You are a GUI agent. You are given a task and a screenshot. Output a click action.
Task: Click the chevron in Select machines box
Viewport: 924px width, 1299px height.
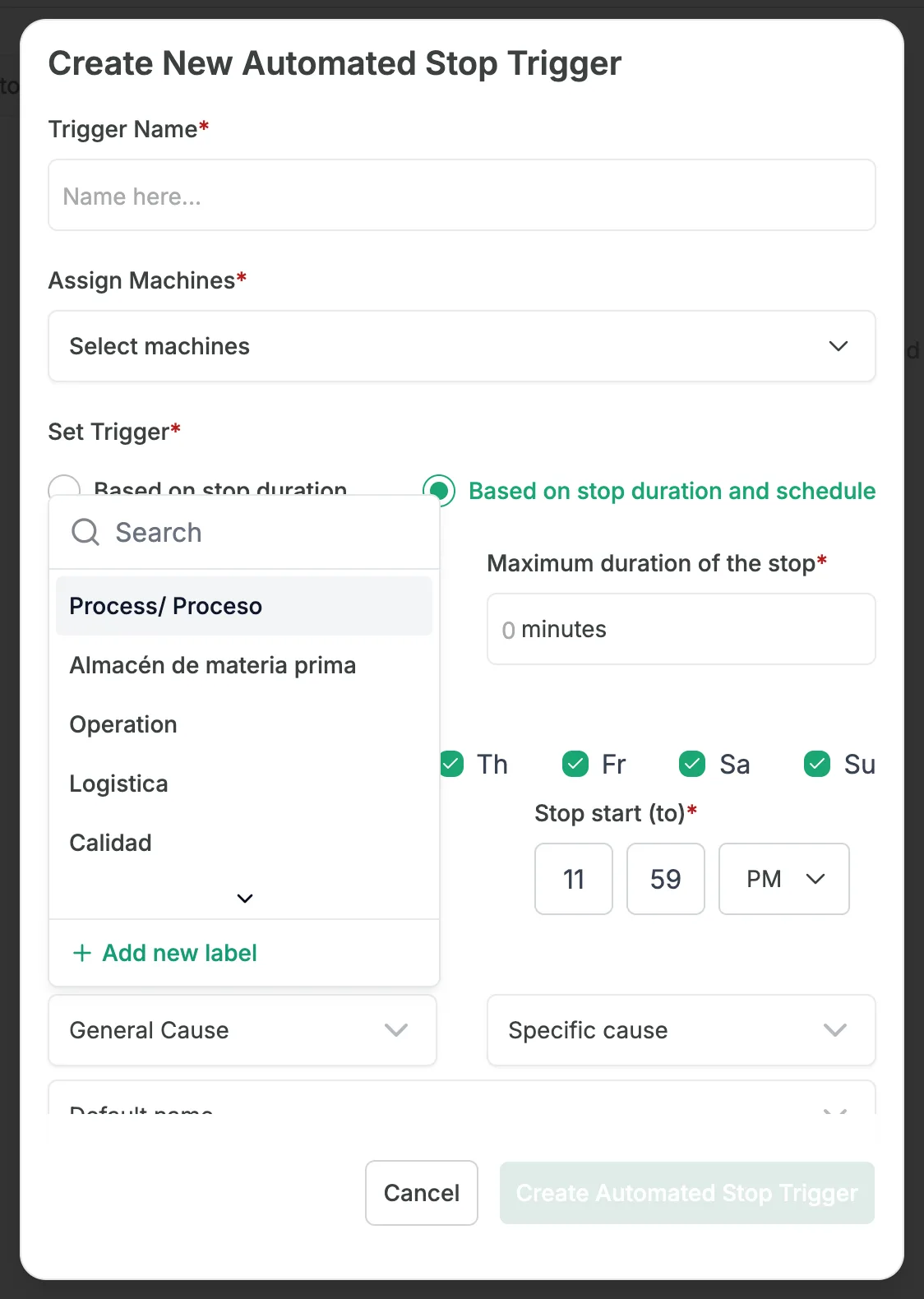pyautogui.click(x=838, y=346)
